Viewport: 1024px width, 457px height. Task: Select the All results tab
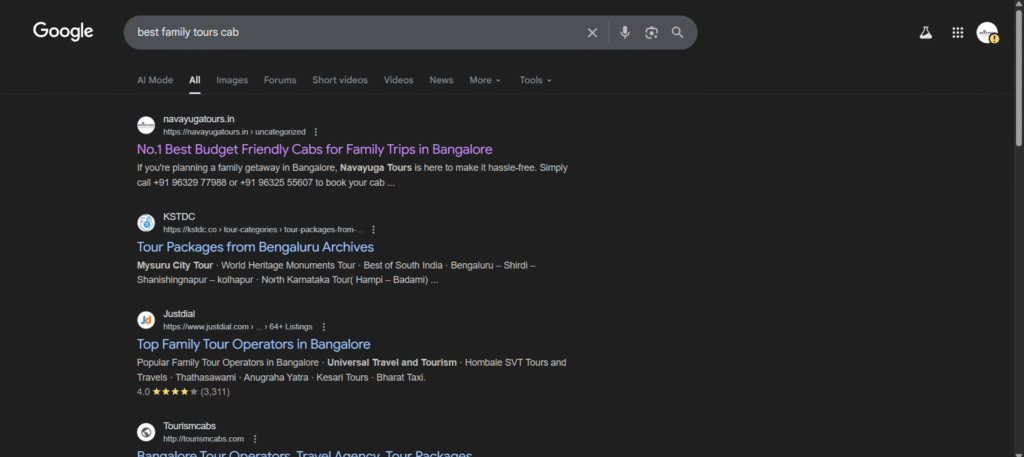195,80
